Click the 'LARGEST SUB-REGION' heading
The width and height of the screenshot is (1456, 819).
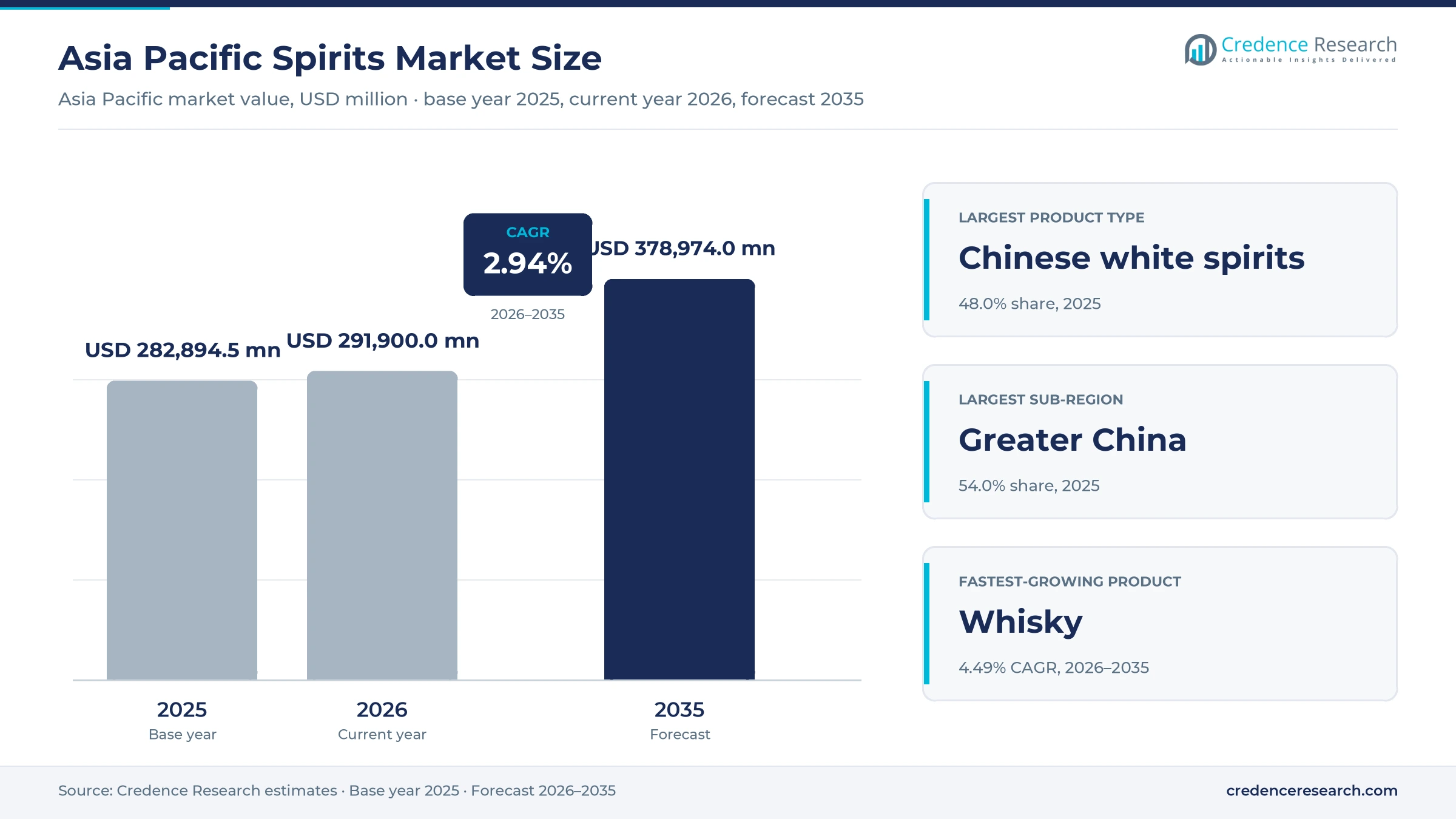(x=1041, y=400)
